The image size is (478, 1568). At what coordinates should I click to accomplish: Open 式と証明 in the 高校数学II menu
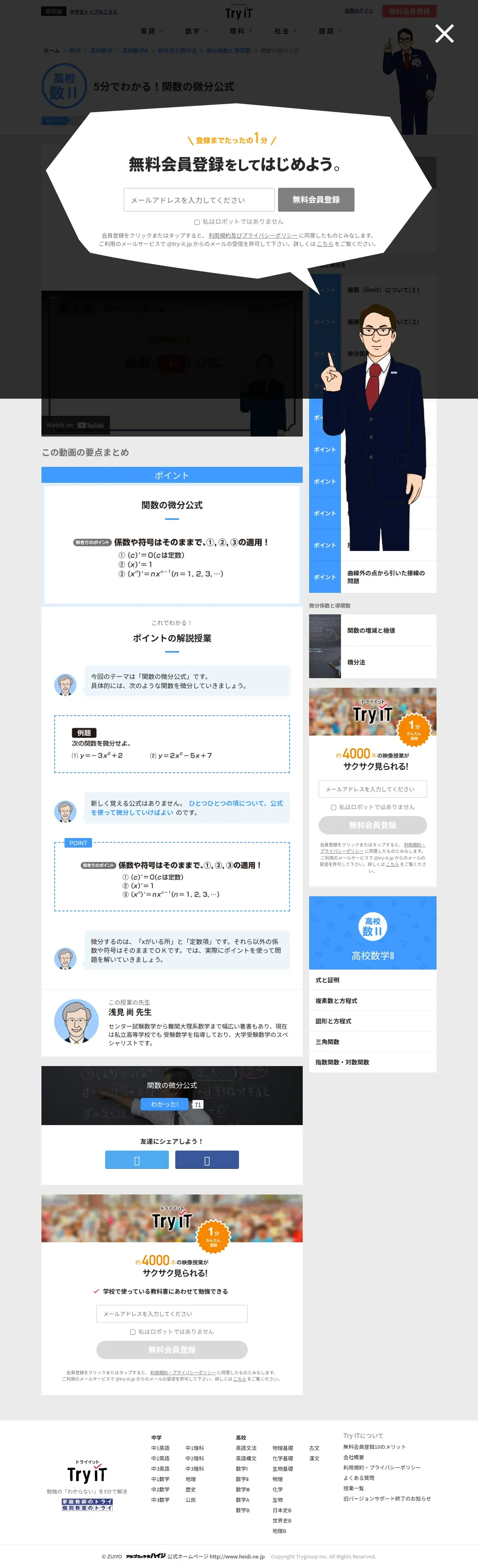pyautogui.click(x=373, y=980)
